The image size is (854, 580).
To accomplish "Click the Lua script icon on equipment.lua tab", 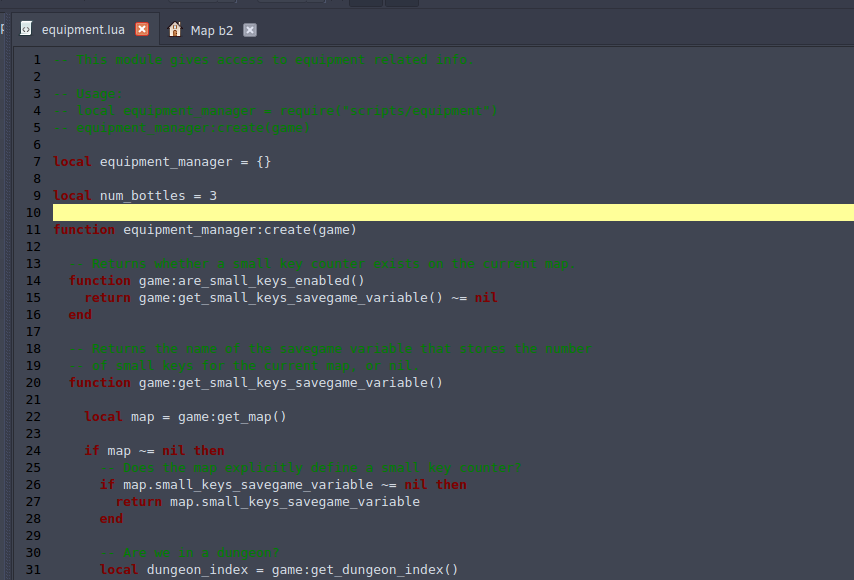I will tap(26, 28).
